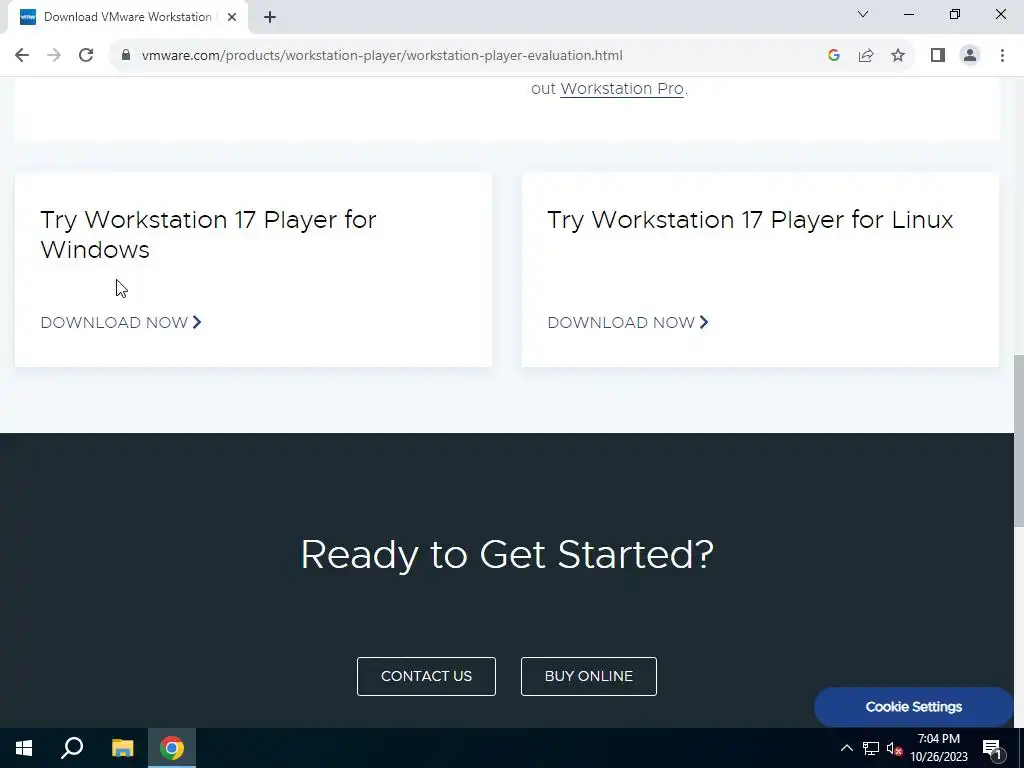Open the tab search dropdown arrow
The image size is (1024, 768).
[863, 14]
